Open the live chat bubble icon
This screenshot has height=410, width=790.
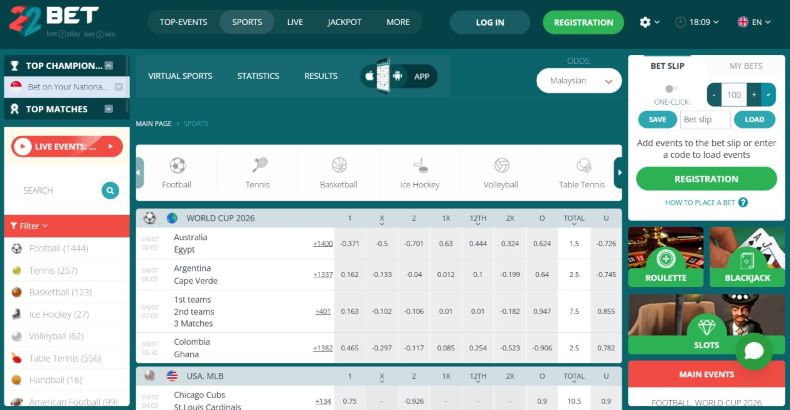tap(754, 351)
